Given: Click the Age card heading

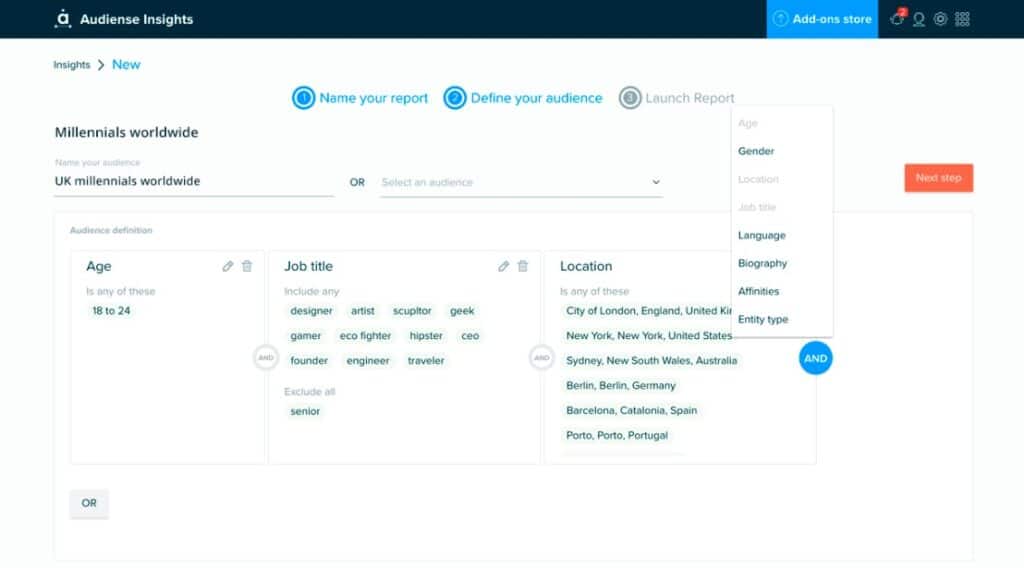Looking at the screenshot, I should 99,266.
